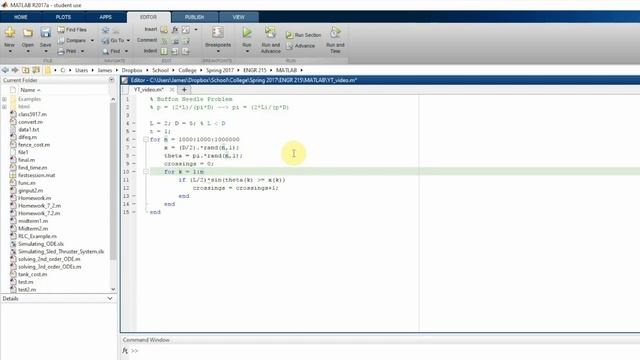
Task: Click the browse for folder icon
Action: (36, 70)
